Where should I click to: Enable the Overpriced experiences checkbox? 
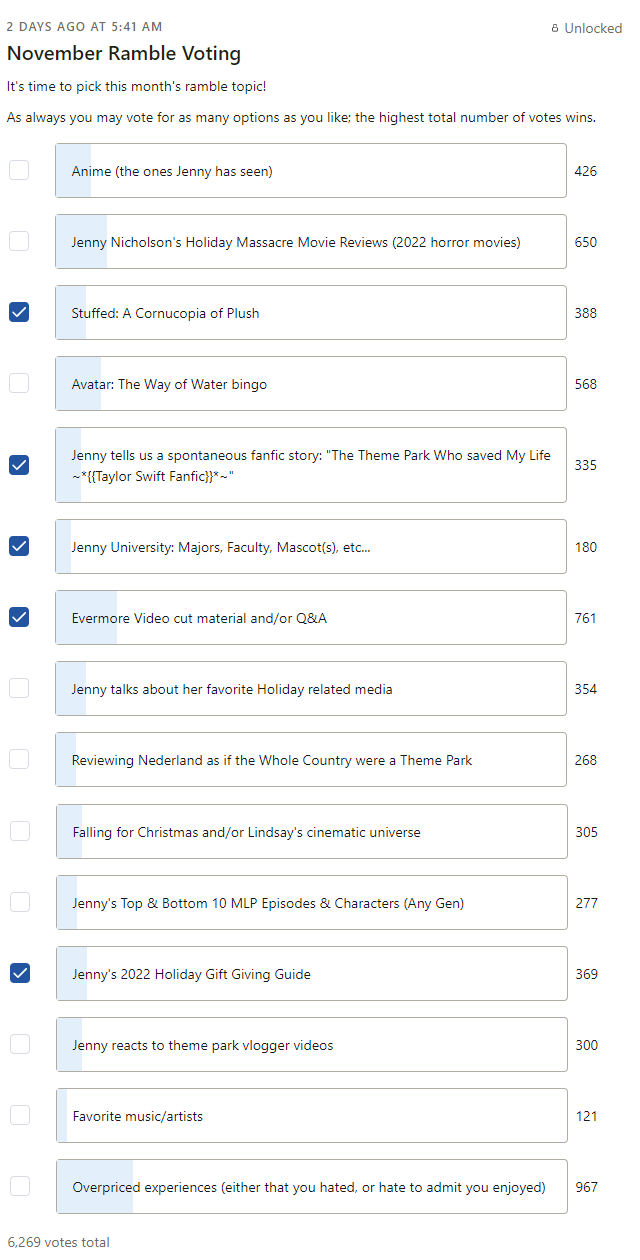19,1186
